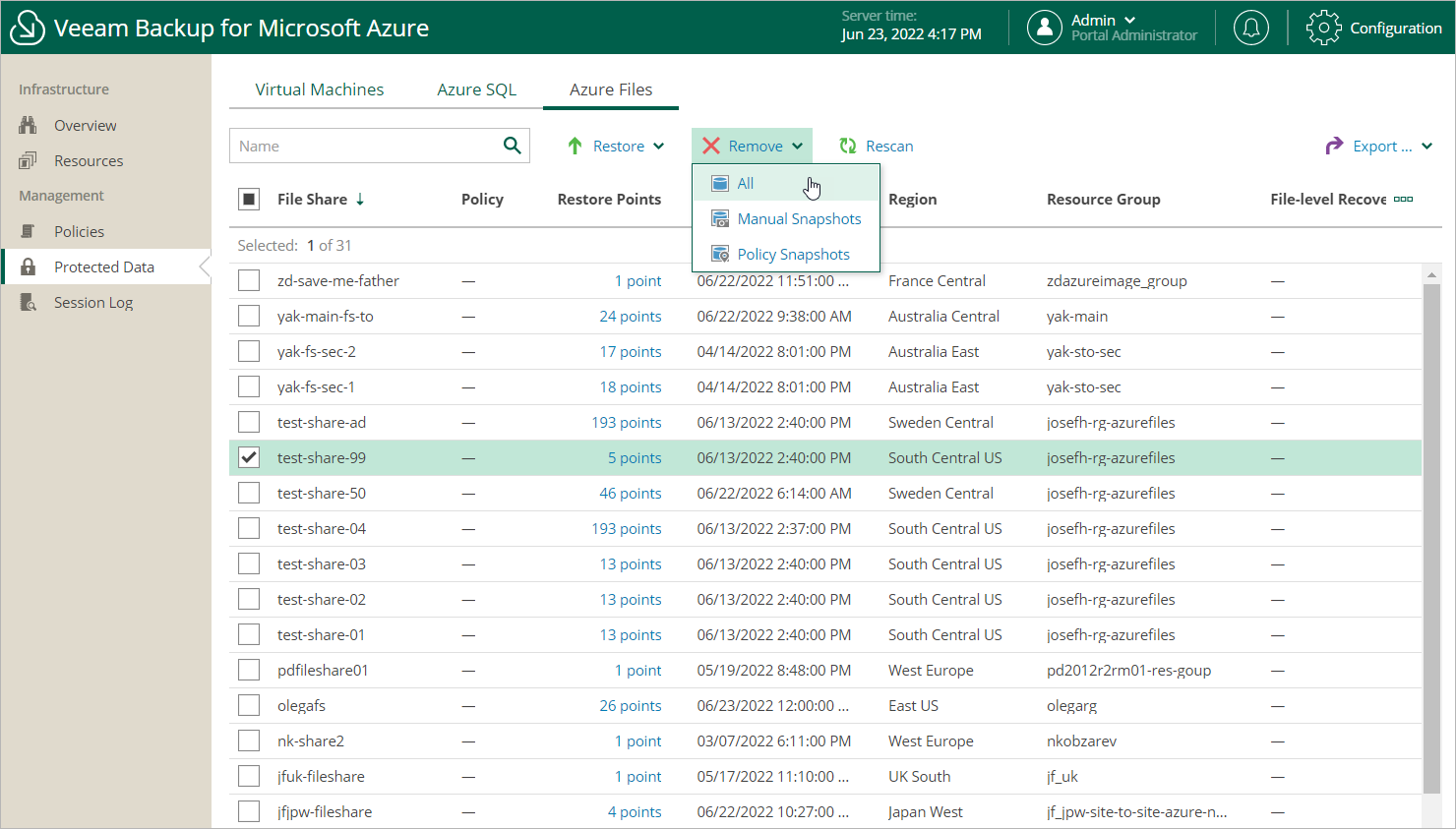1456x829 pixels.
Task: Click the Japan West region cell
Action: pyautogui.click(x=925, y=811)
